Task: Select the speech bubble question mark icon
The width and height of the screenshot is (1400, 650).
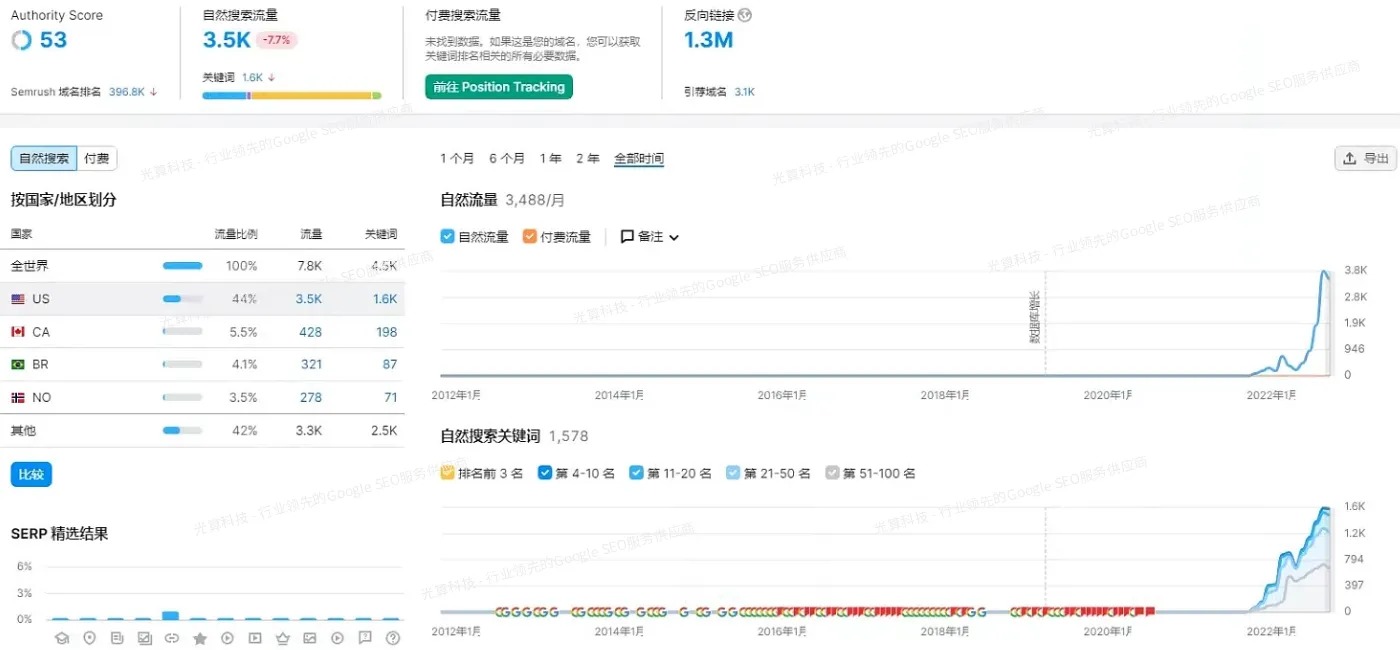Action: tap(365, 638)
